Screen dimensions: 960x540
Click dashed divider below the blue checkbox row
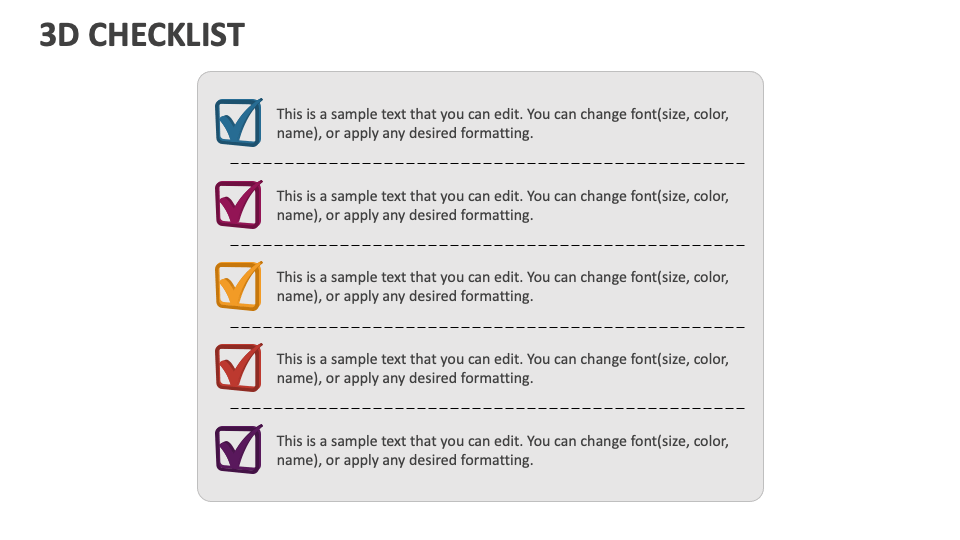[487, 163]
